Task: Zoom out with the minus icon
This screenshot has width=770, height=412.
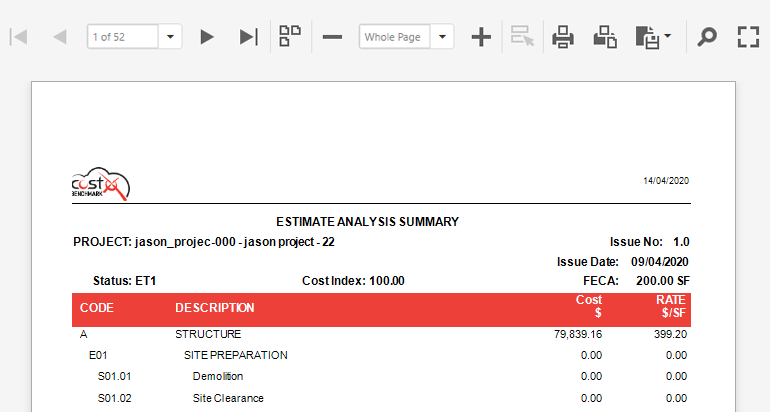Action: pos(332,37)
